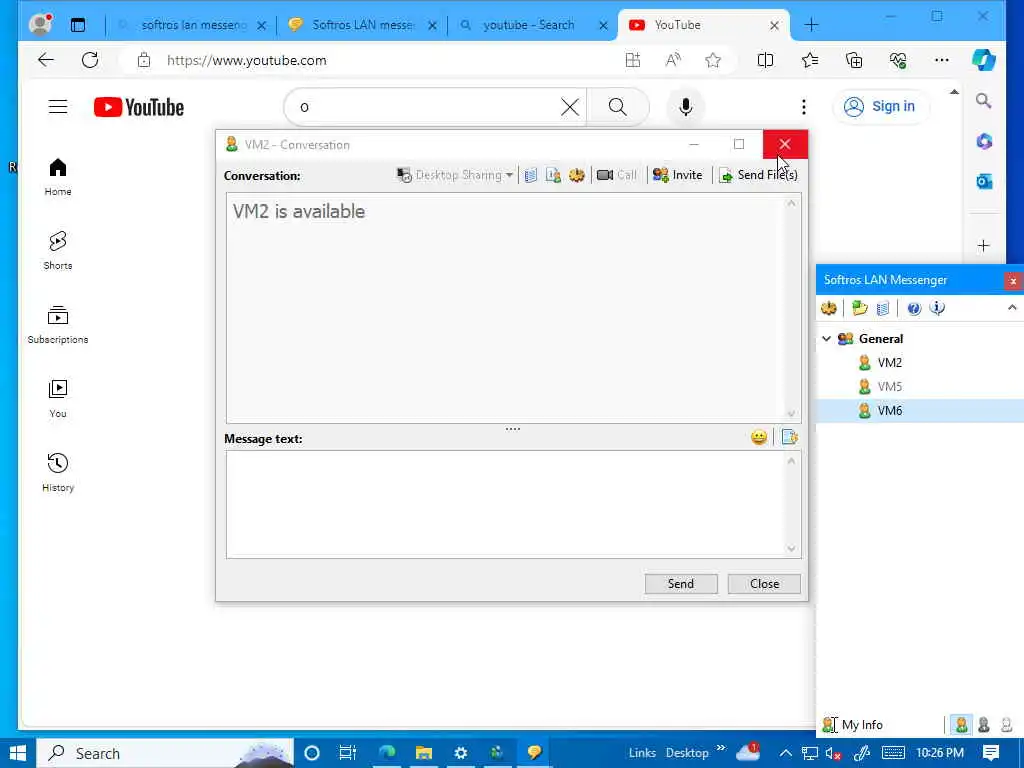Click the Close button in conversation window

click(764, 584)
